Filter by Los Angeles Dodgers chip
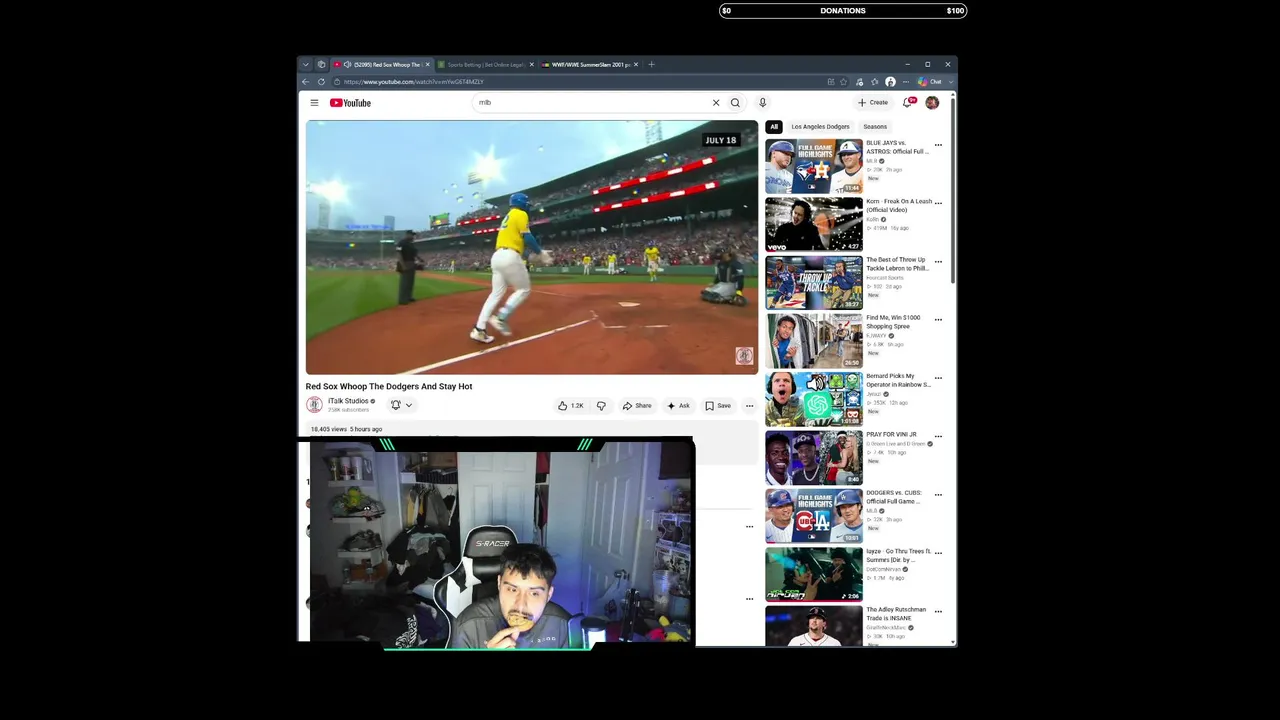1280x720 pixels. pos(820,127)
